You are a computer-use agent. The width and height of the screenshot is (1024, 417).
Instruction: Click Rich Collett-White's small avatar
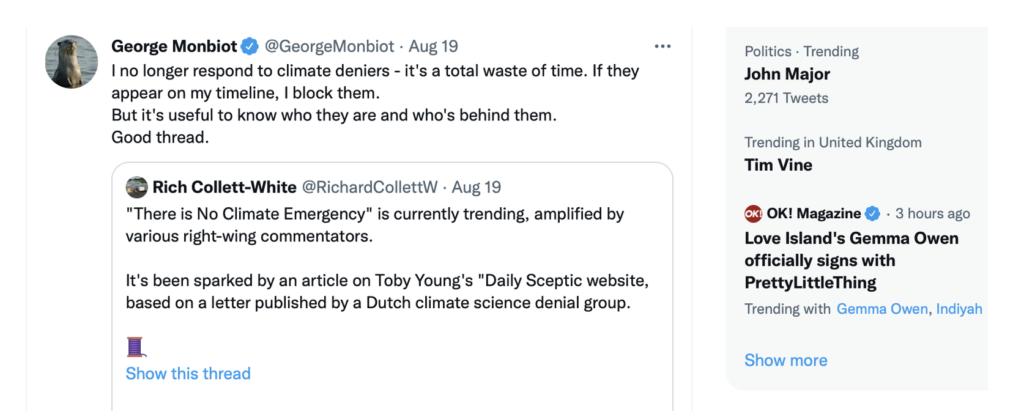point(137,187)
